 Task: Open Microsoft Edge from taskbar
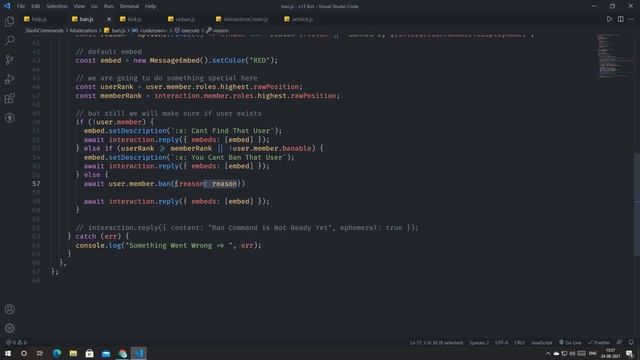click(57, 353)
